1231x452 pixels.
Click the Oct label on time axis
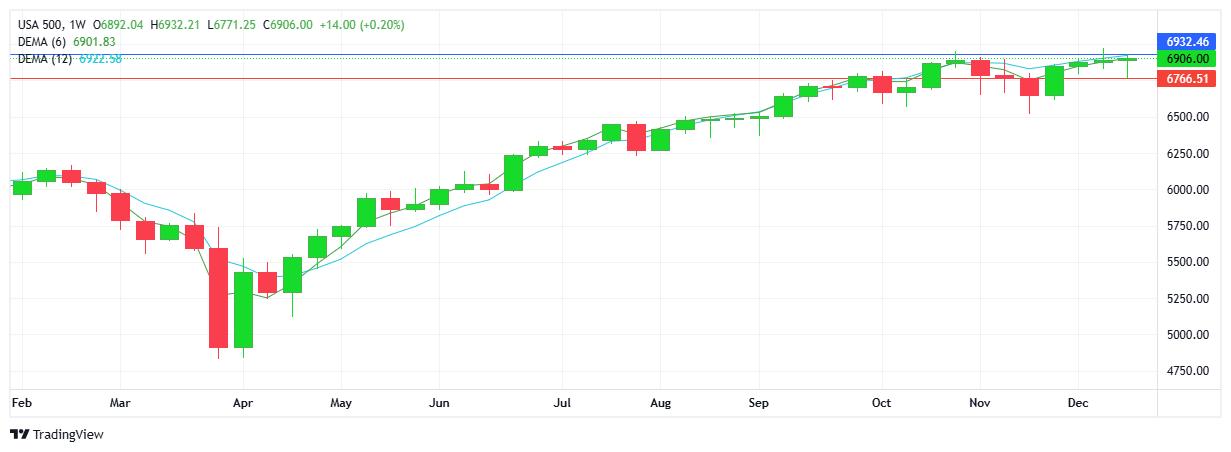tap(881, 403)
